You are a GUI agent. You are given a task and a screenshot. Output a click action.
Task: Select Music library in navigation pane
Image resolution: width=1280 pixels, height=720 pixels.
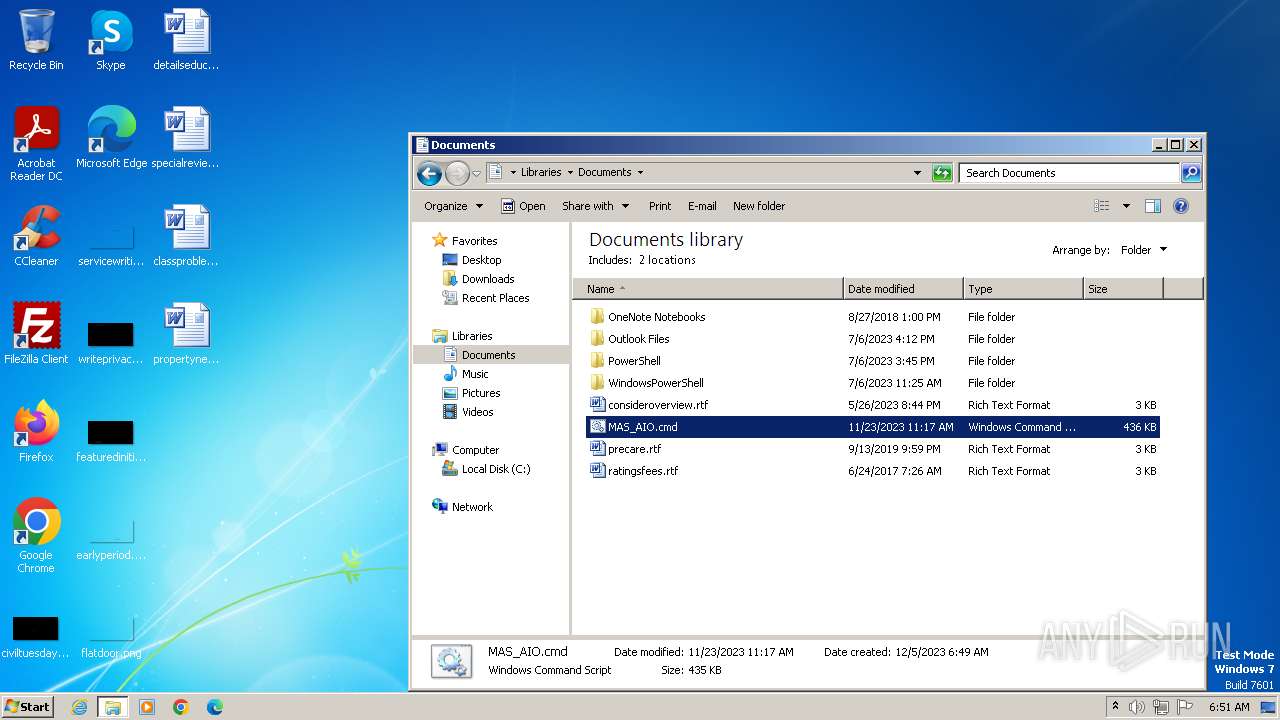(x=475, y=374)
